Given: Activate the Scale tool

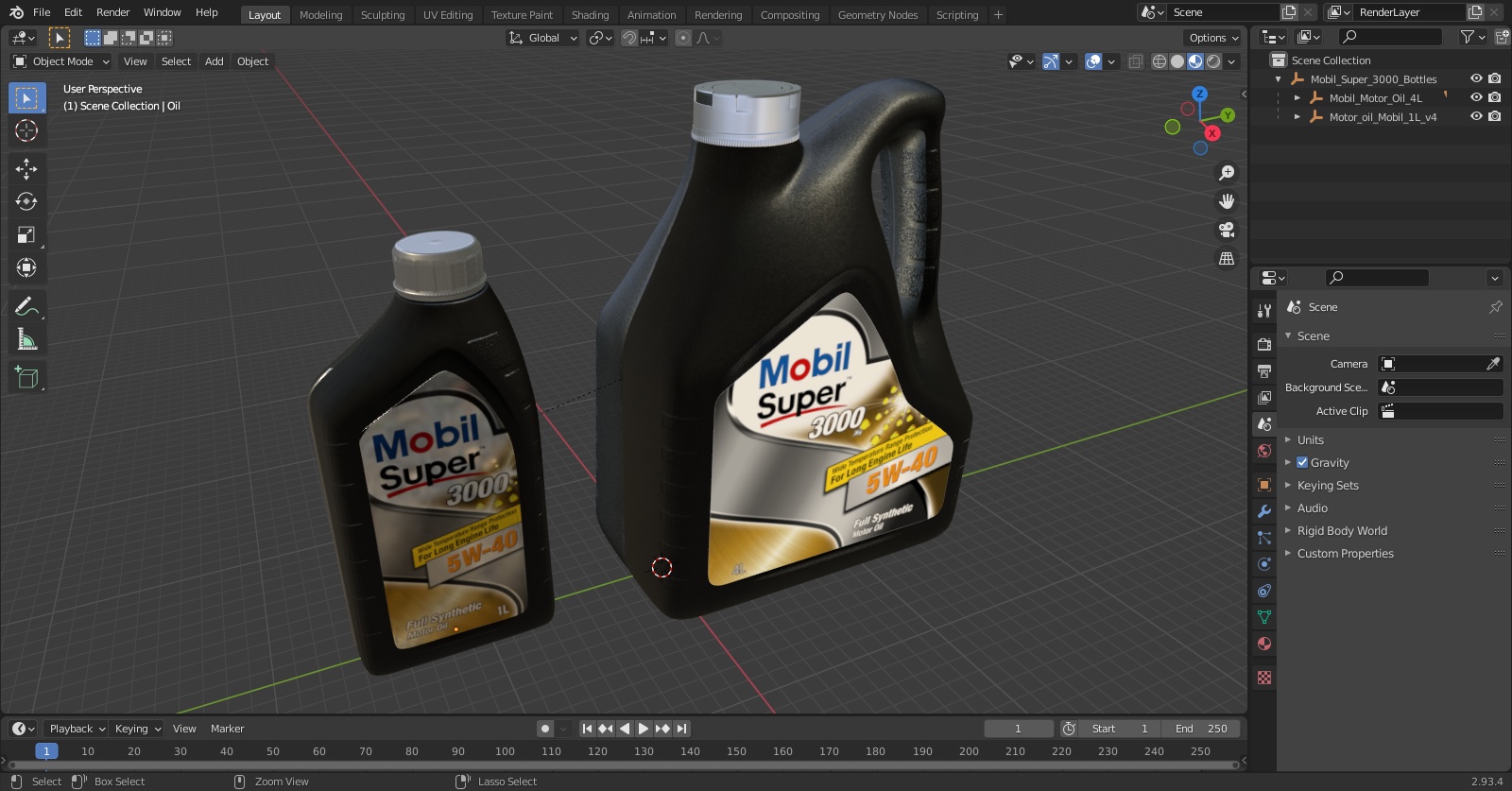Looking at the screenshot, I should tap(26, 234).
